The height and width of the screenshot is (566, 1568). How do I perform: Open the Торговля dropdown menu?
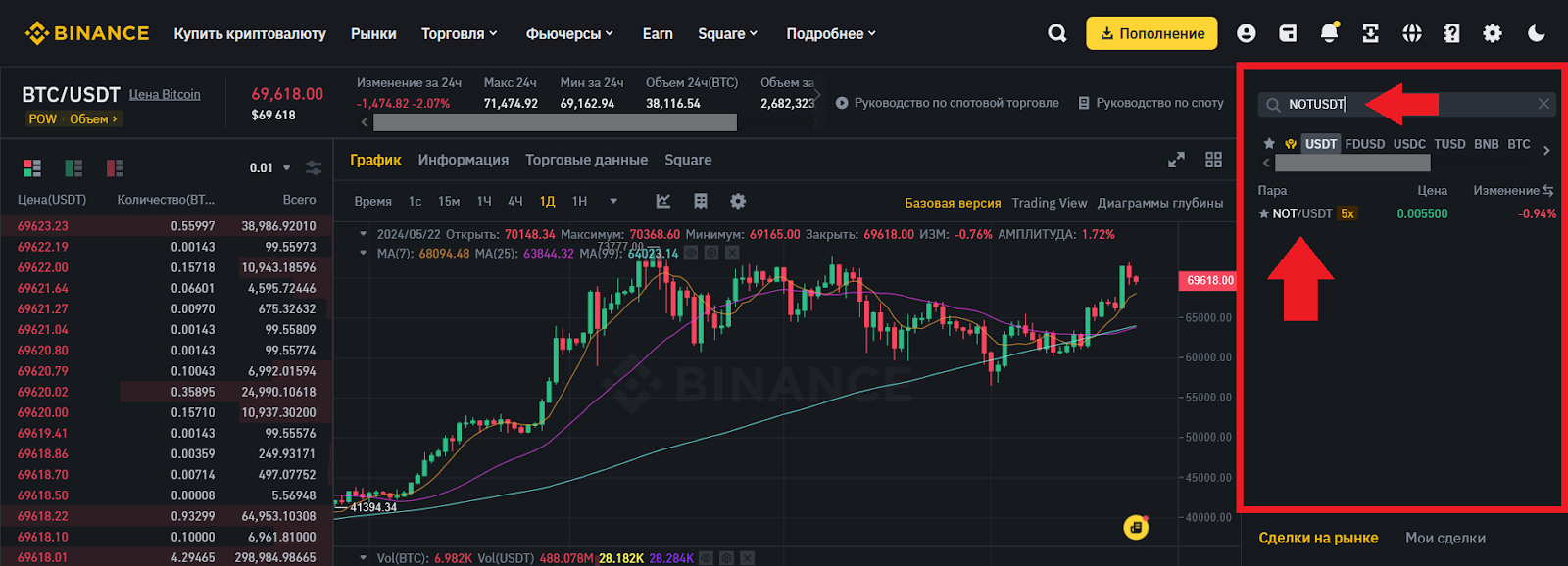460,33
